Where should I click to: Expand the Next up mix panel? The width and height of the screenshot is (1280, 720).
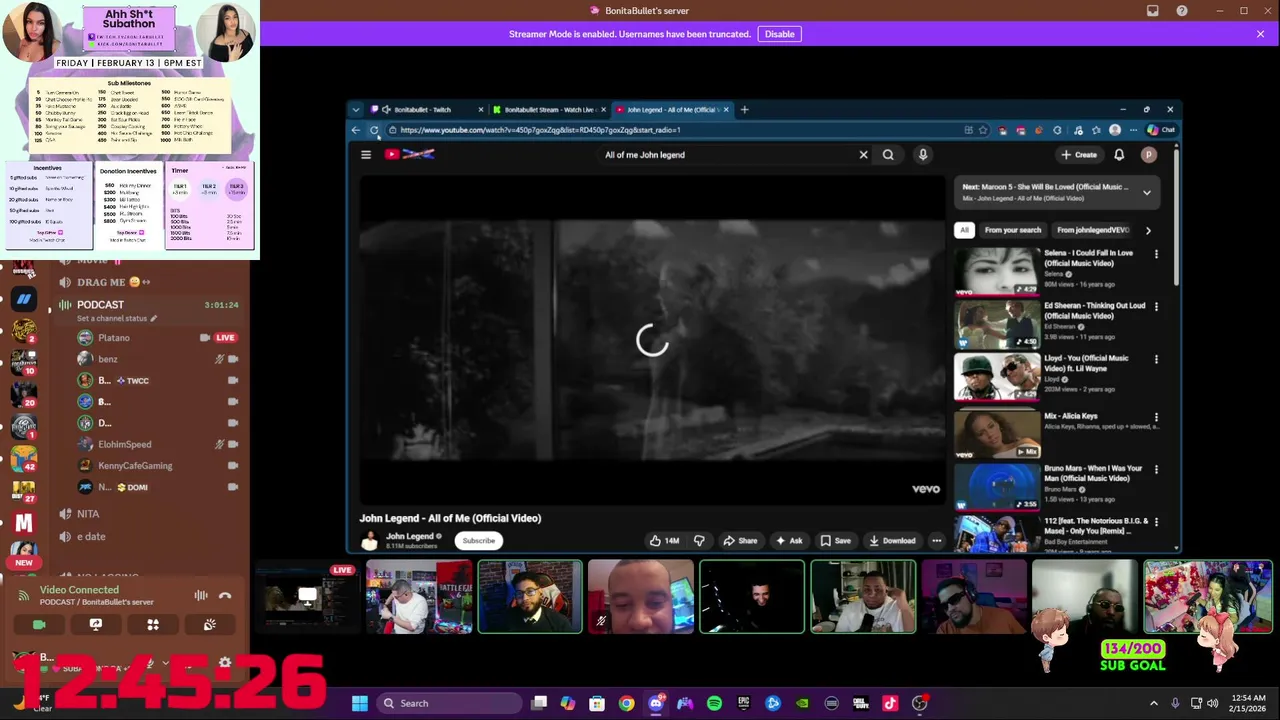pos(1147,192)
